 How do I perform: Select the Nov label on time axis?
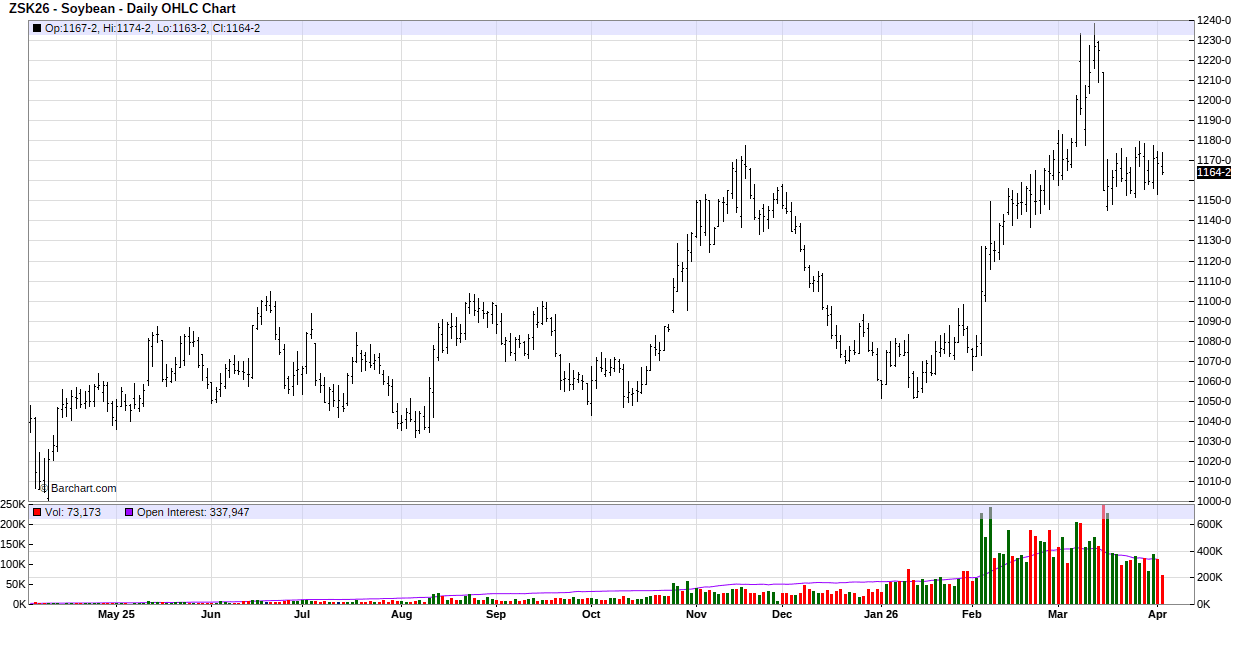[696, 615]
